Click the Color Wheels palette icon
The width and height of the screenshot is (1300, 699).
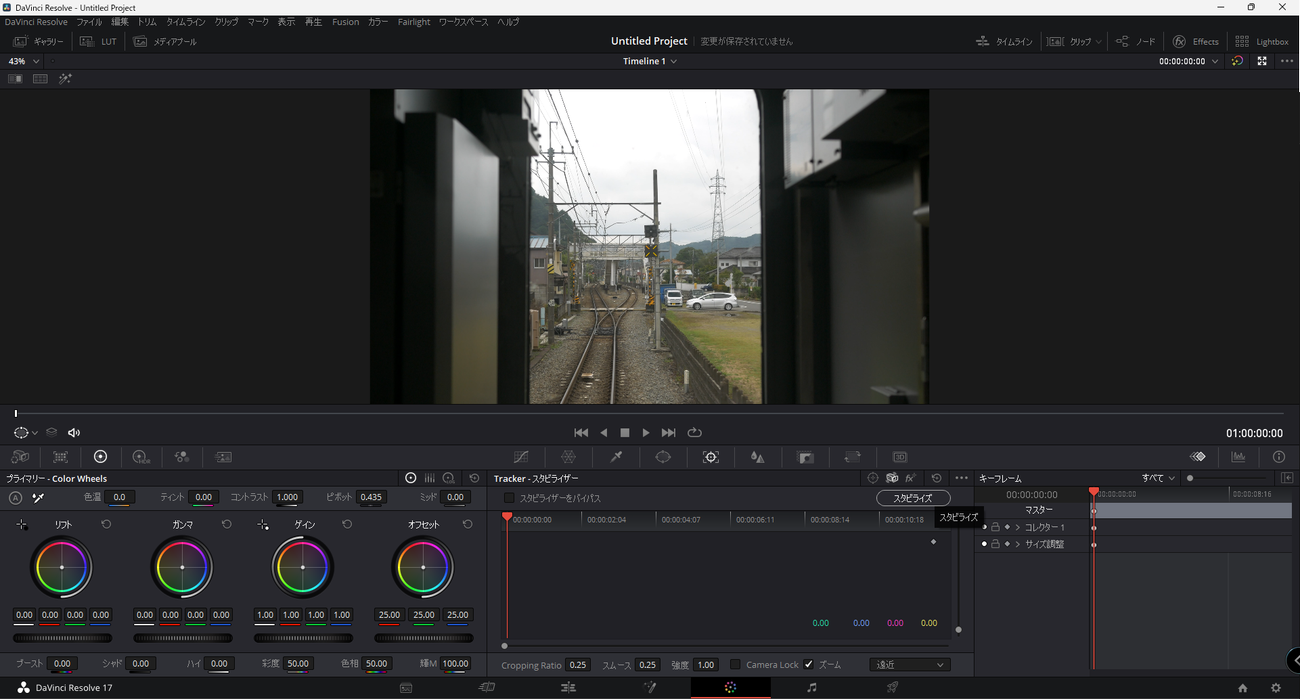click(x=100, y=457)
